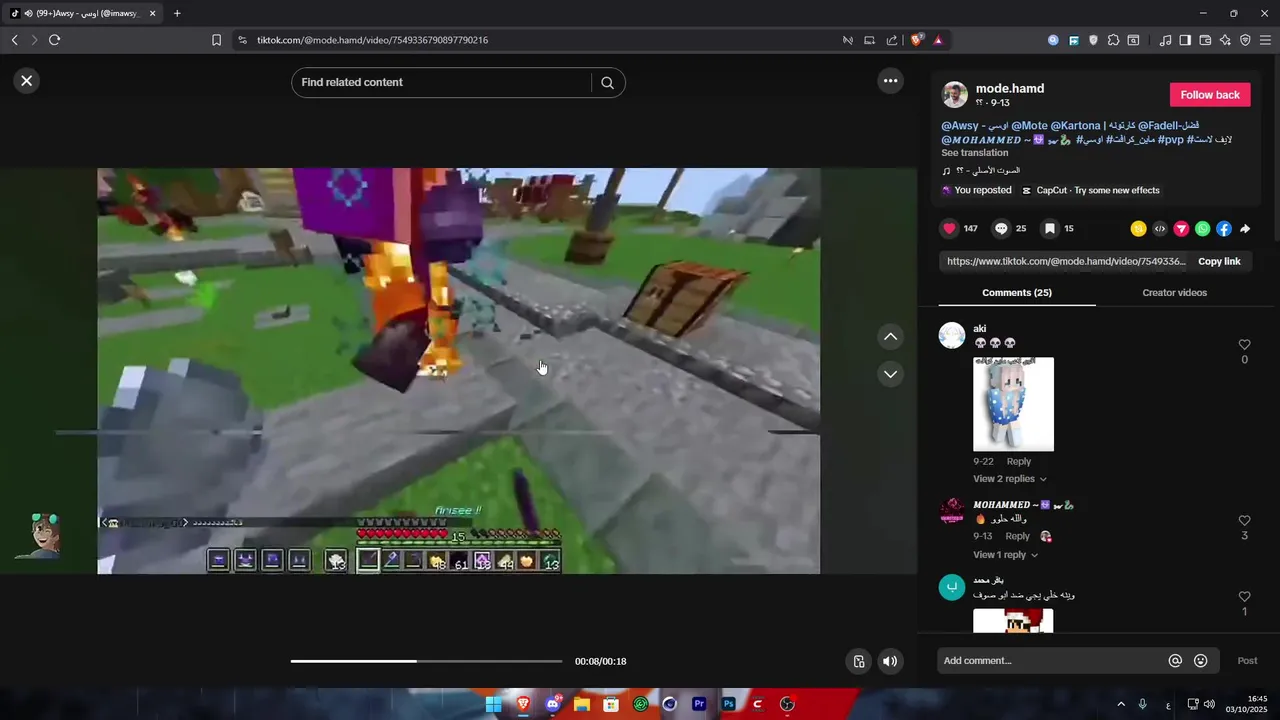Viewport: 1280px width, 720px height.
Task: Seek on the video progress bar
Action: pos(426,661)
